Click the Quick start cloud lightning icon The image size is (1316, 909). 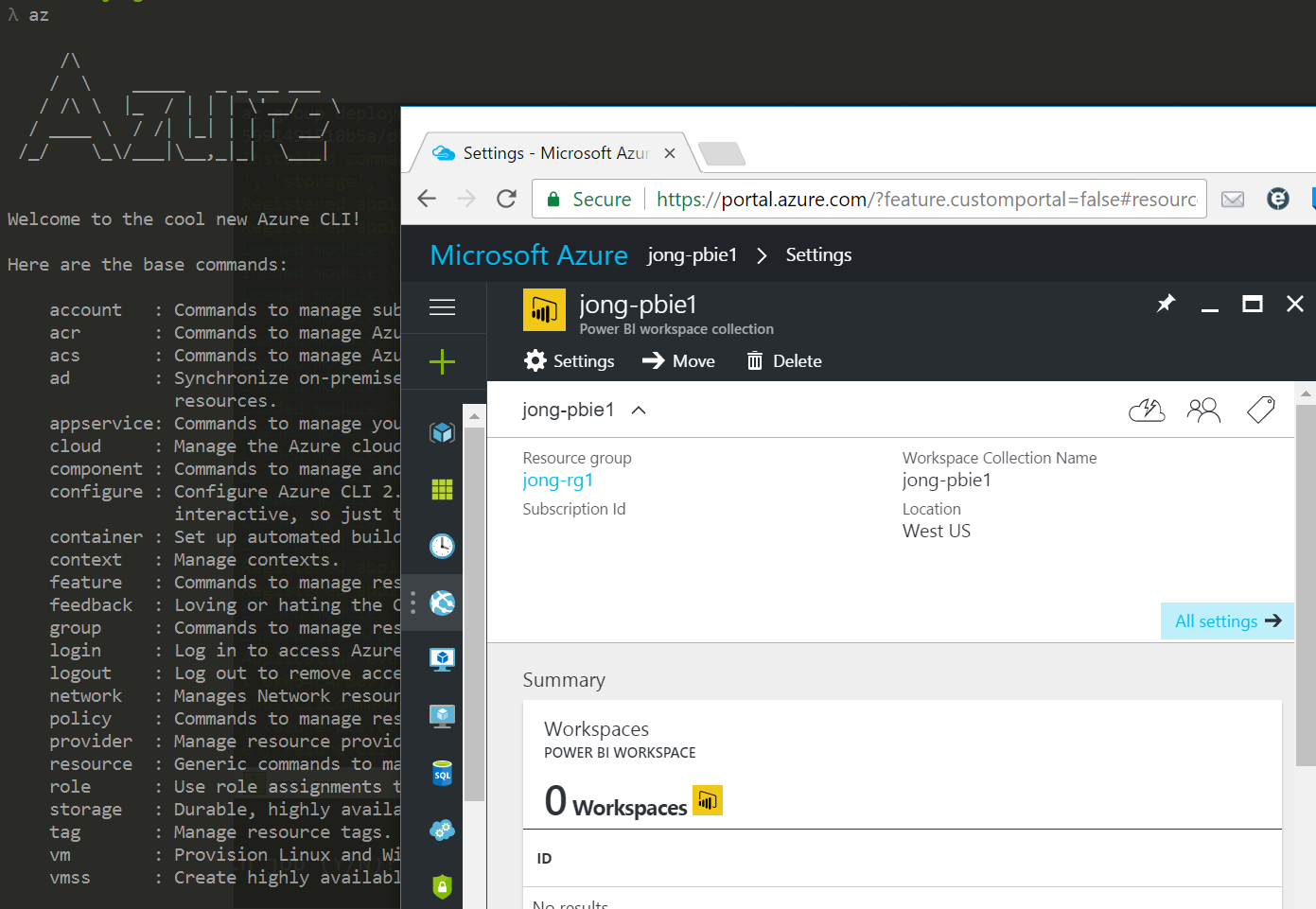click(x=1147, y=410)
